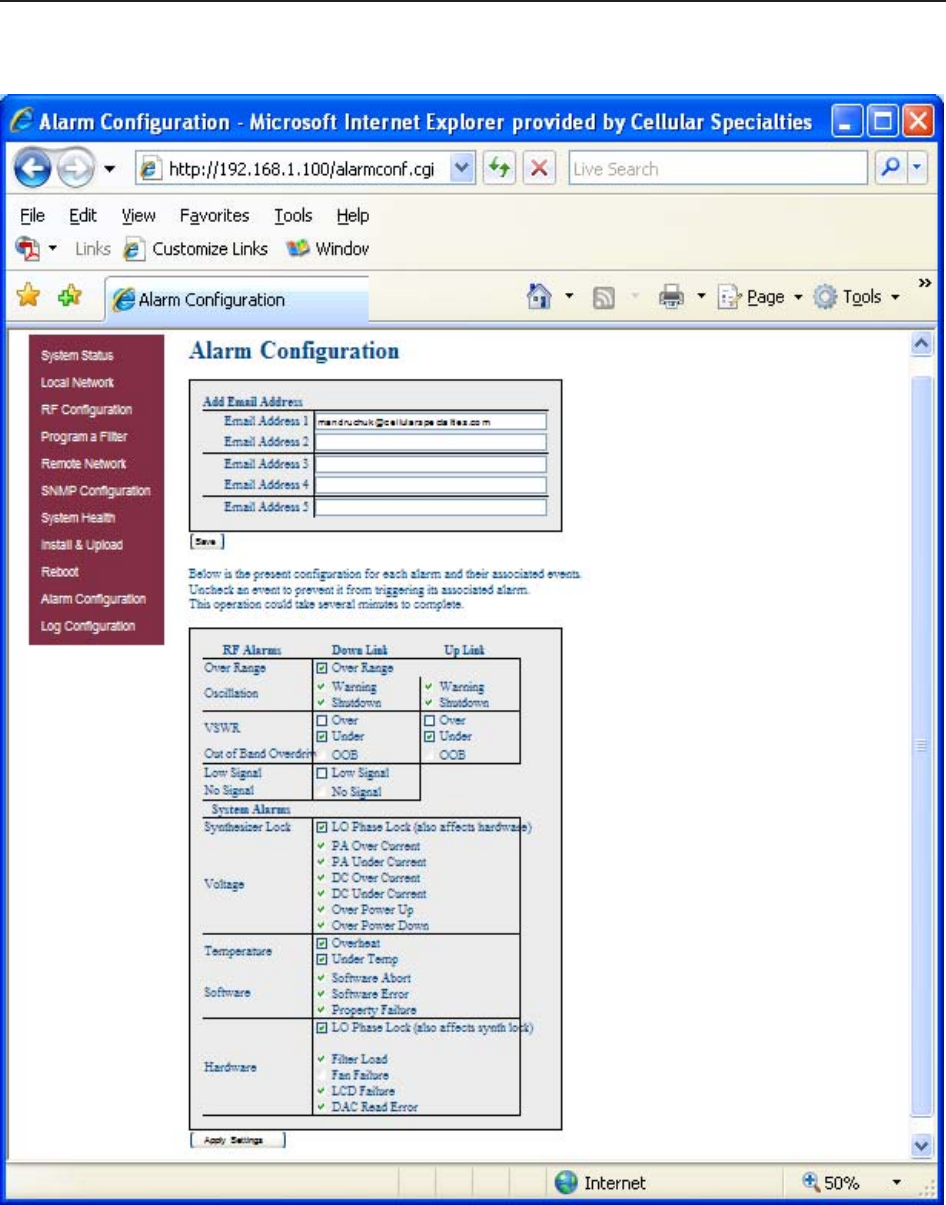The height and width of the screenshot is (1205, 946).
Task: Click the vertical scrollbar thumb
Action: (x=923, y=745)
